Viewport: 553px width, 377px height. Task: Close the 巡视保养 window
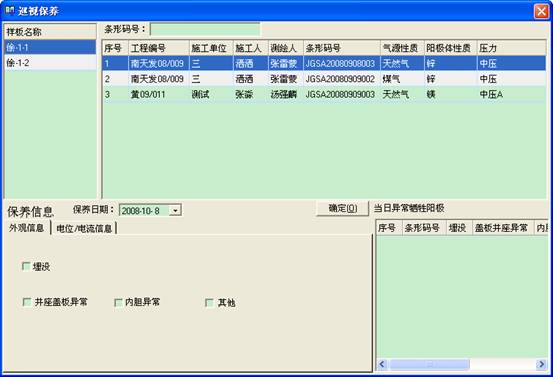(x=541, y=11)
